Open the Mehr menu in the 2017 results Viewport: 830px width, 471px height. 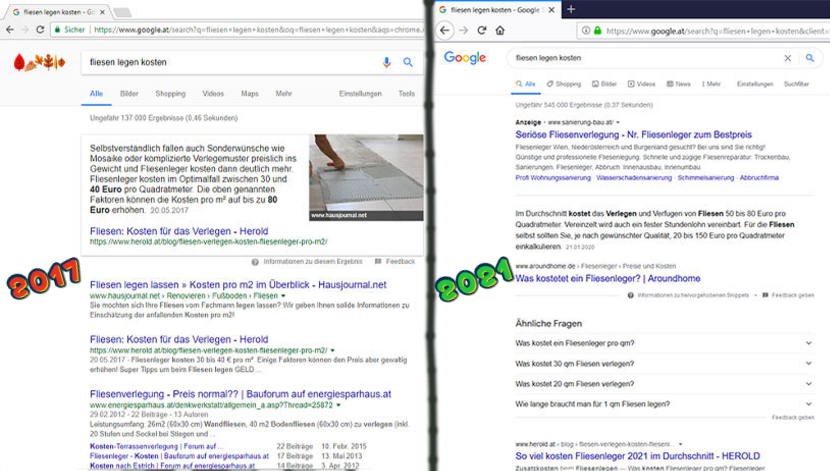coord(284,94)
